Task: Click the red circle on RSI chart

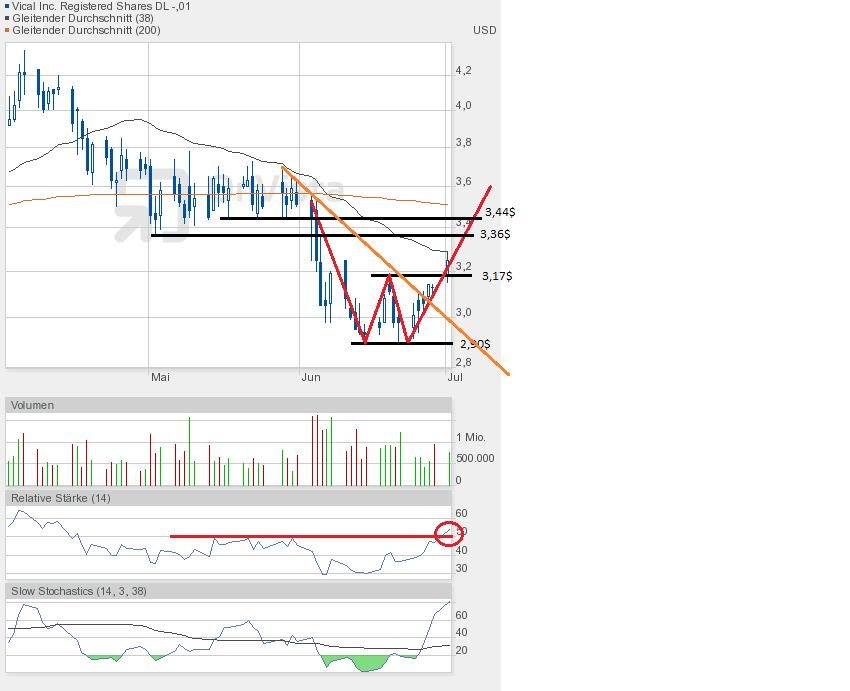Action: pyautogui.click(x=450, y=535)
